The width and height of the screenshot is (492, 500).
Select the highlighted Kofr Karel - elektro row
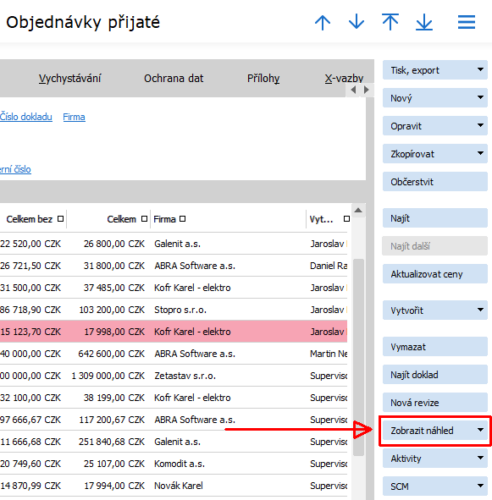(173, 332)
